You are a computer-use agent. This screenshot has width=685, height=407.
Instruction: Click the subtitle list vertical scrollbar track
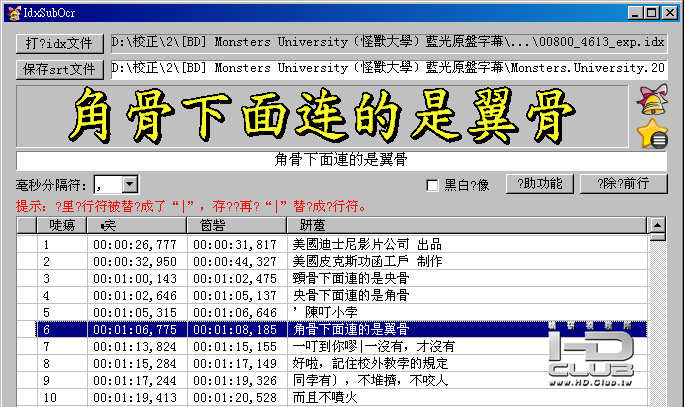657,323
